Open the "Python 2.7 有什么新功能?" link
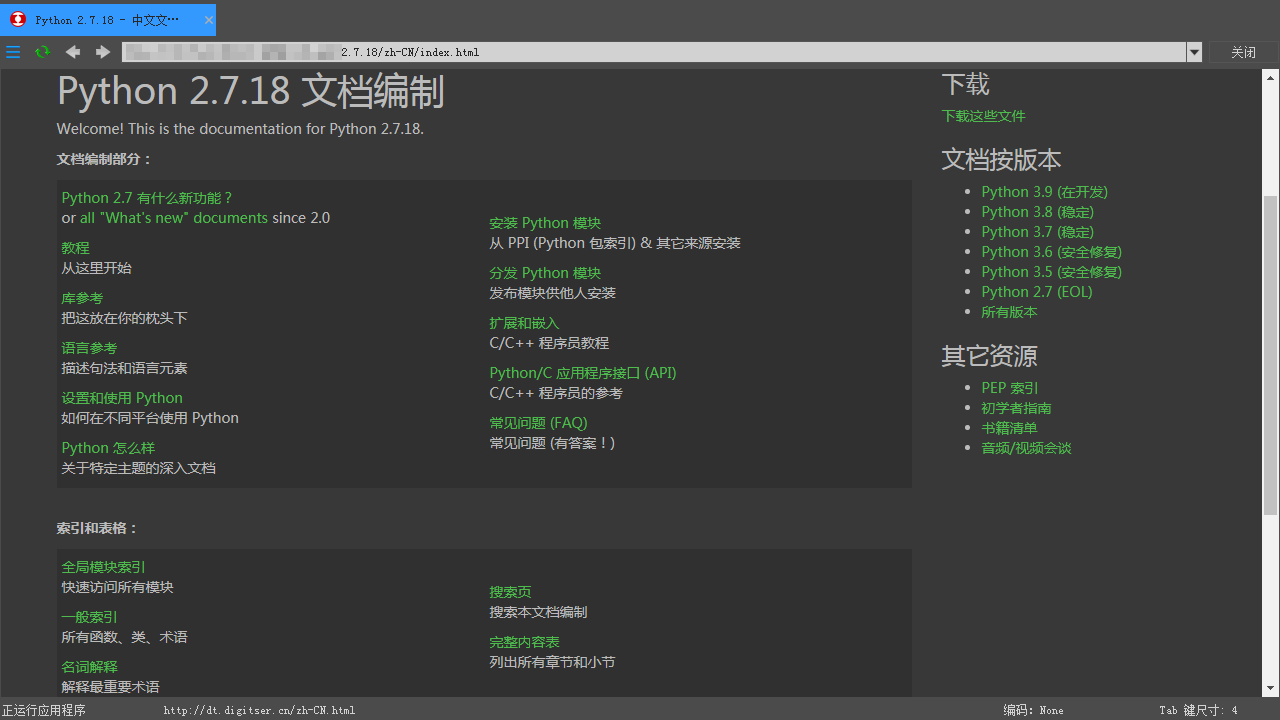Image resolution: width=1280 pixels, height=720 pixels. click(147, 197)
